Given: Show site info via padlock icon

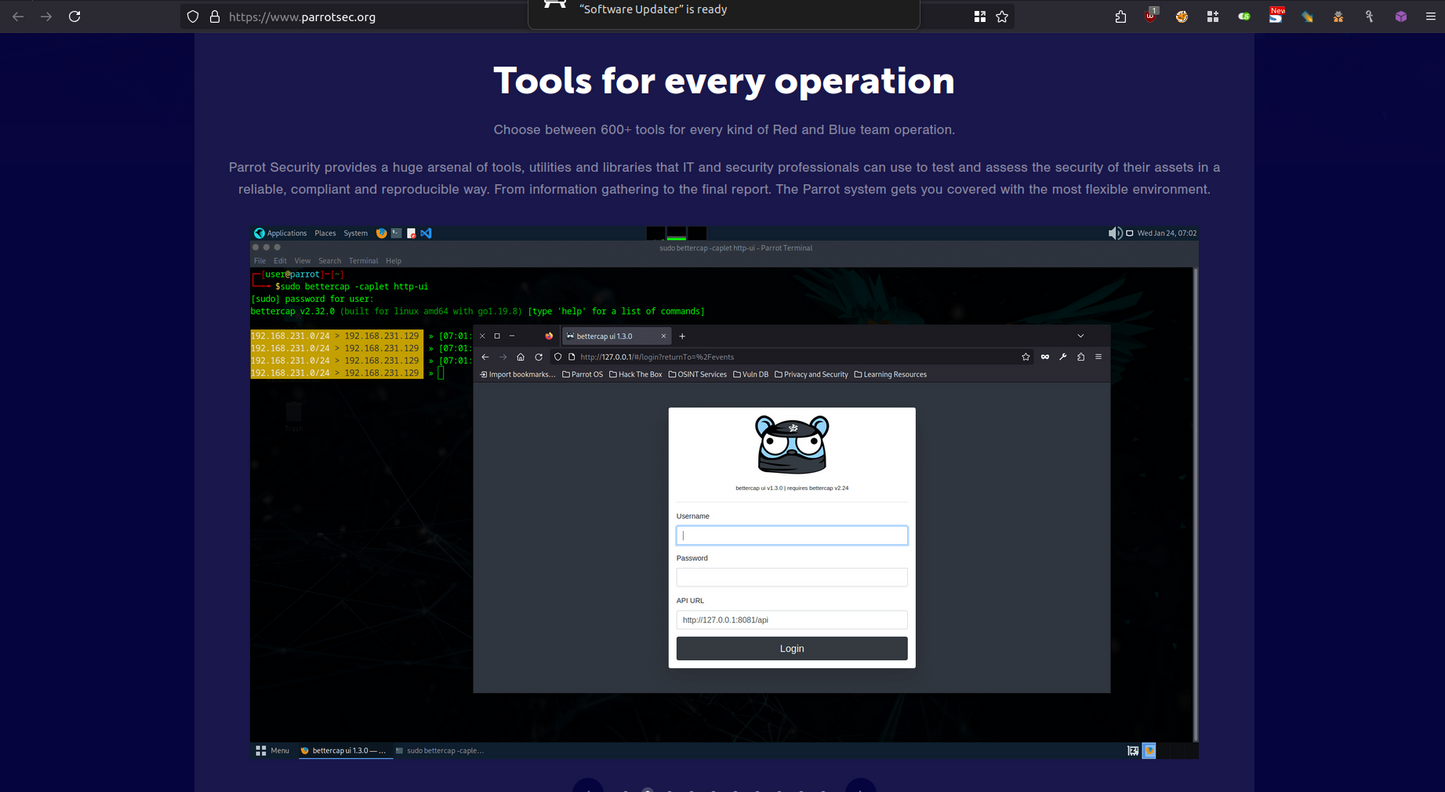Looking at the screenshot, I should tap(214, 17).
